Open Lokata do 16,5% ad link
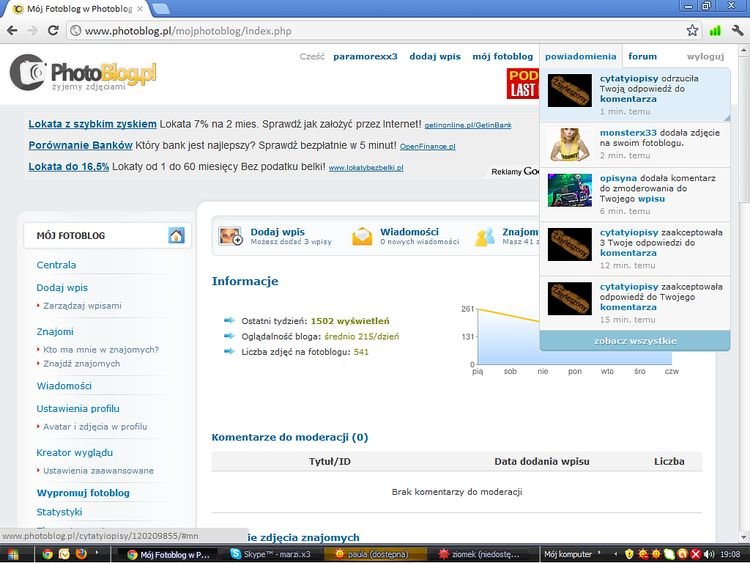750x563 pixels. [68, 166]
